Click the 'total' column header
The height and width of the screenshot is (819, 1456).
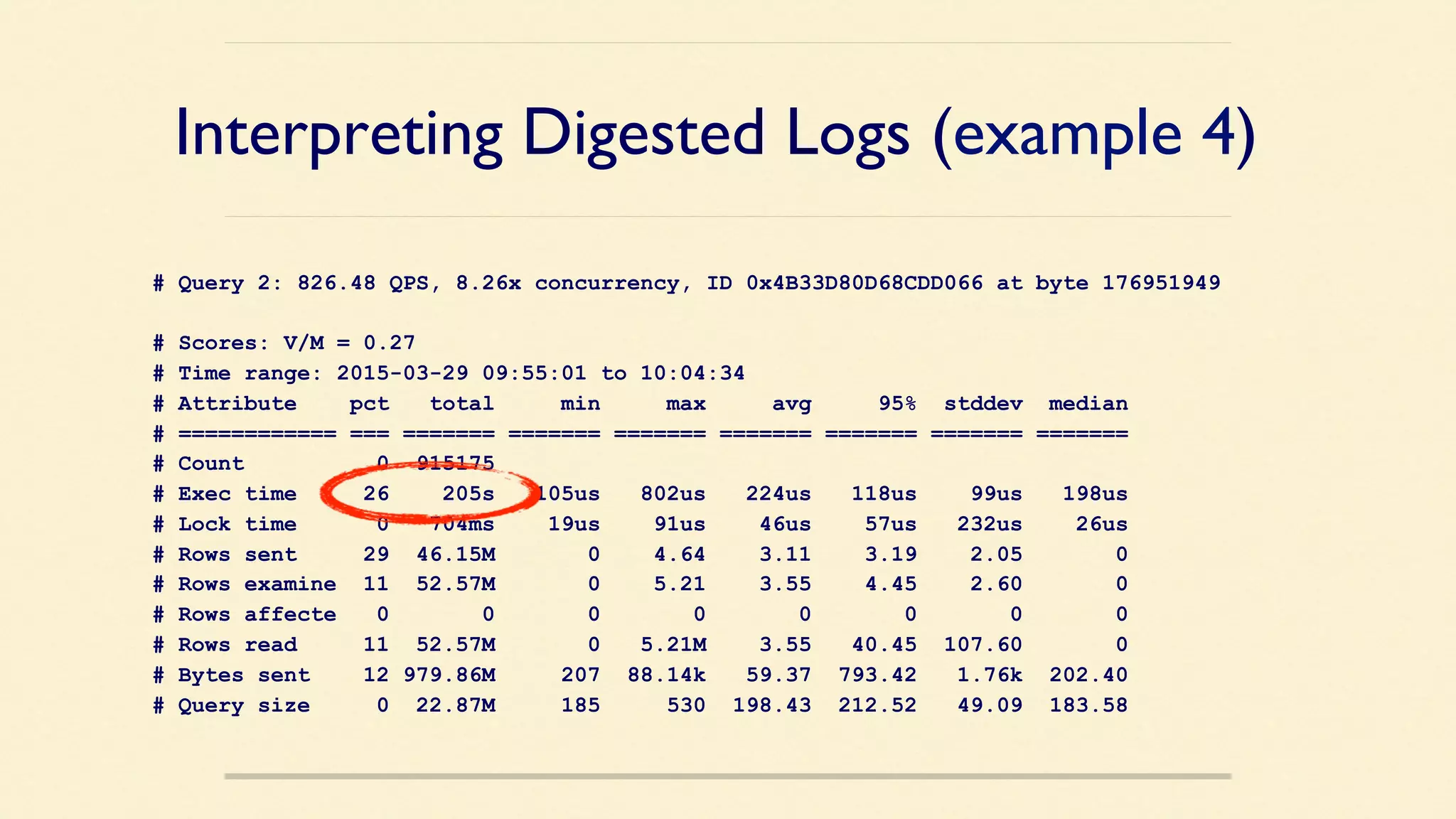(461, 403)
